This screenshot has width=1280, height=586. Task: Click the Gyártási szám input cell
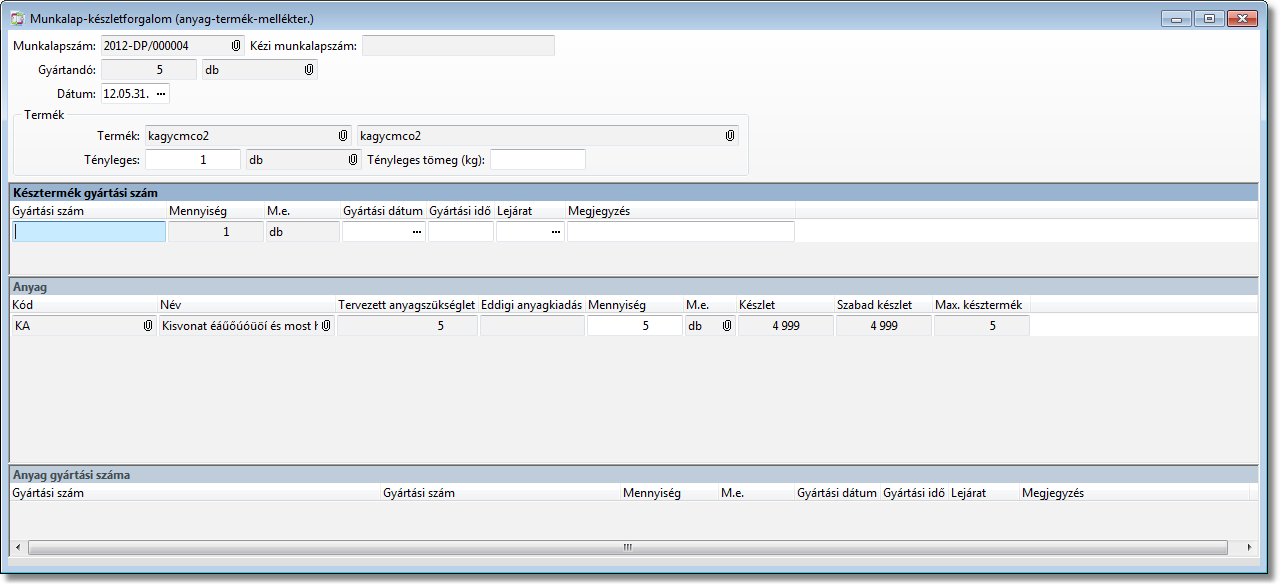point(89,231)
